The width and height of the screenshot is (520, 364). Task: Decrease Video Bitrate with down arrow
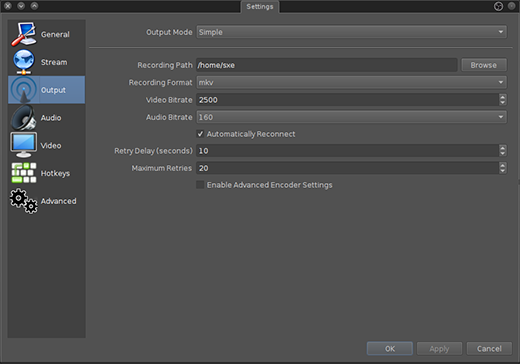pyautogui.click(x=502, y=103)
